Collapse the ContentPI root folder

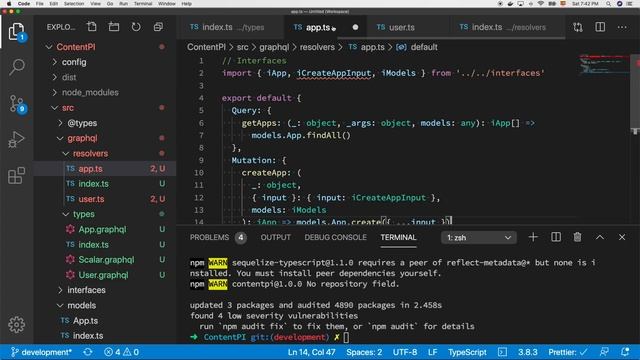(x=76, y=47)
